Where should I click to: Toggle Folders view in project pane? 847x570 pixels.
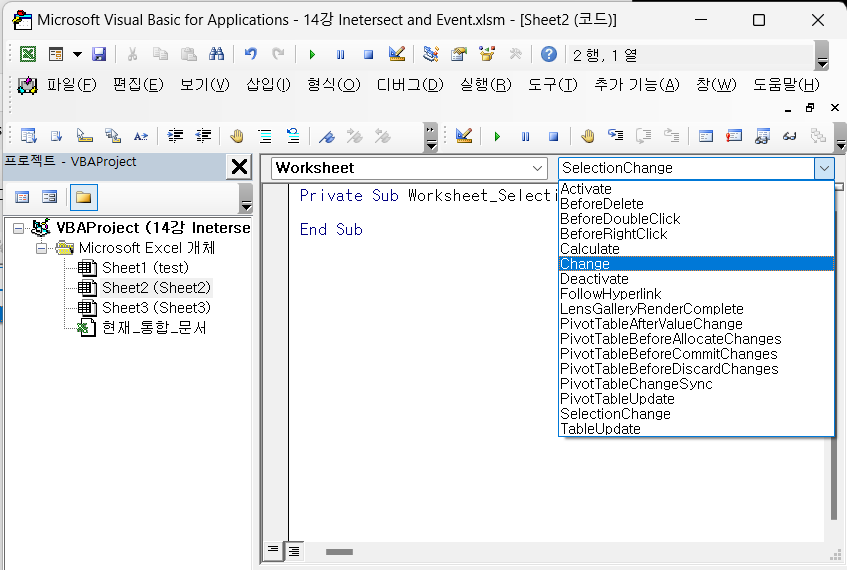pyautogui.click(x=84, y=197)
